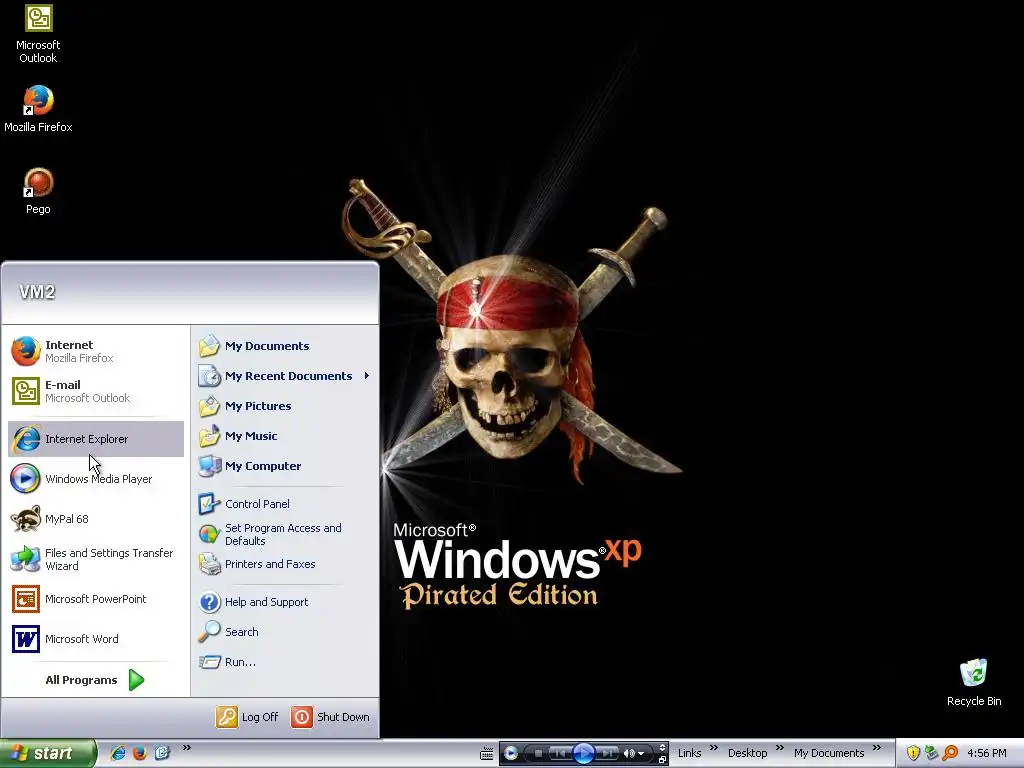This screenshot has height=768, width=1024.
Task: Open Files and Settings Transfer Wizard
Action: point(95,559)
